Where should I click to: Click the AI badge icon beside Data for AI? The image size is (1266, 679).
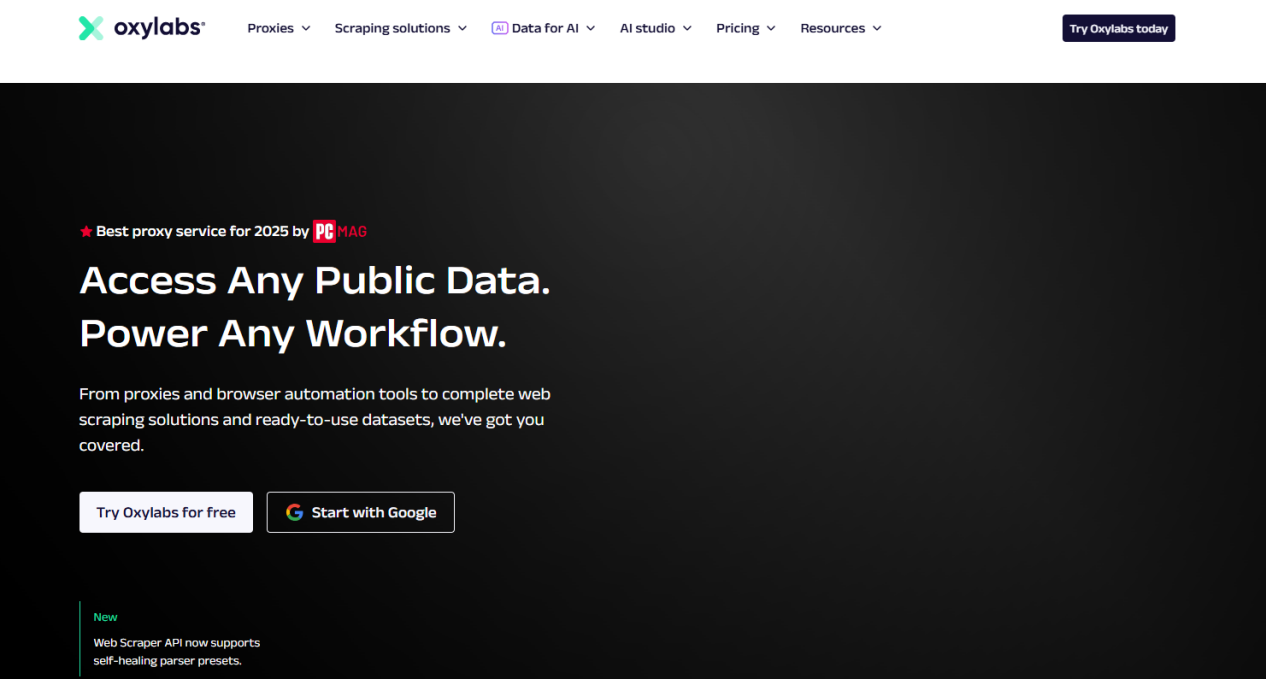499,28
